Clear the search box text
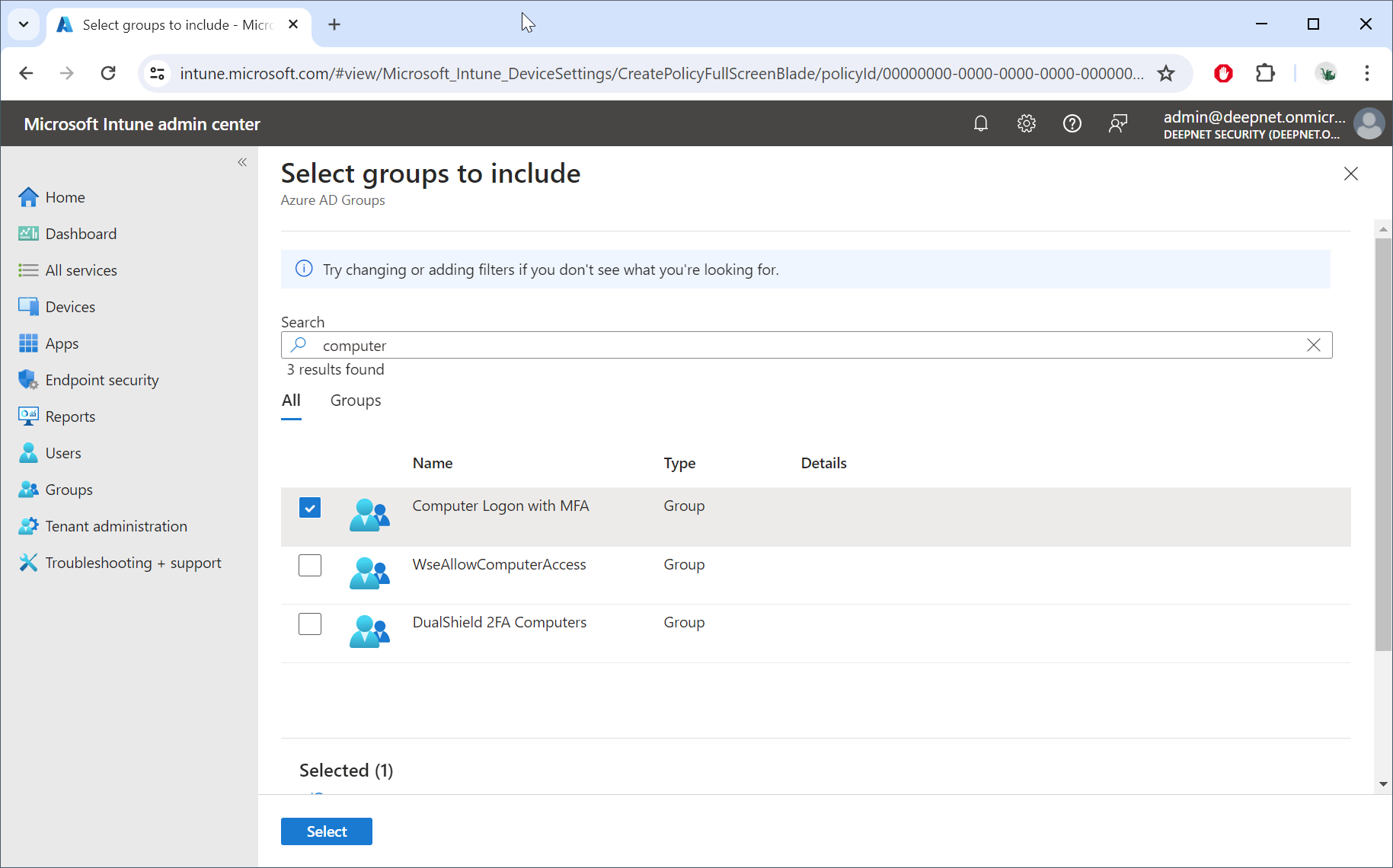The height and width of the screenshot is (868, 1393). coord(1313,345)
